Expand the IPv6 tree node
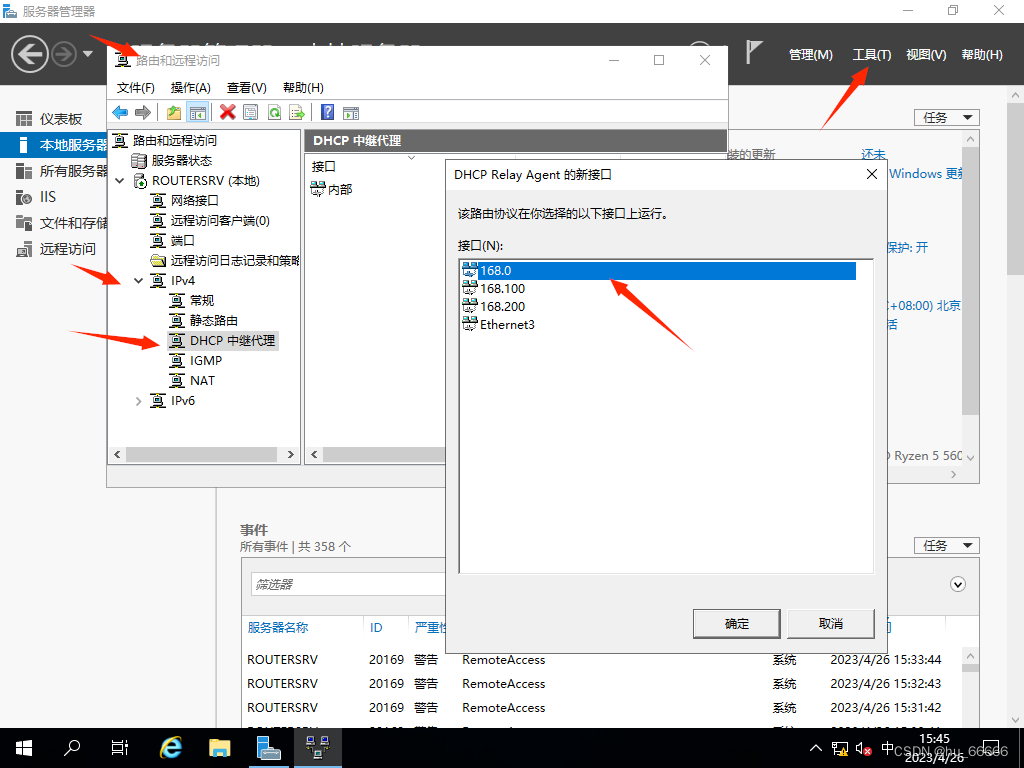The height and width of the screenshot is (768, 1024). 138,401
